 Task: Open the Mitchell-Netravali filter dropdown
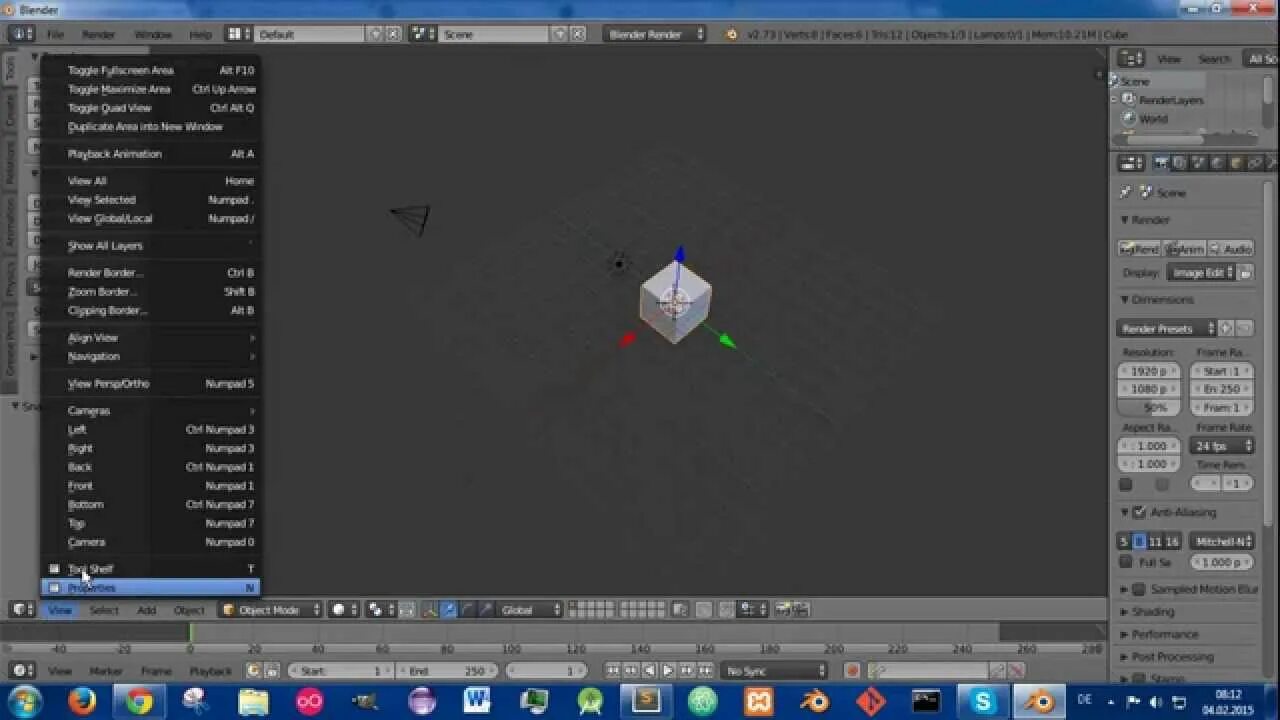point(1222,541)
